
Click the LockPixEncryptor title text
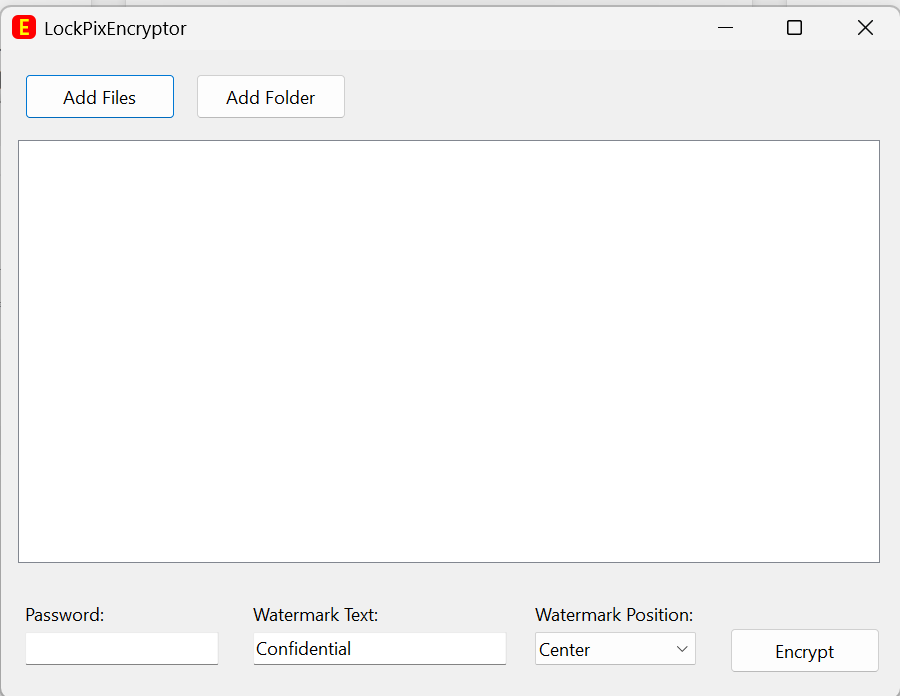pos(112,28)
